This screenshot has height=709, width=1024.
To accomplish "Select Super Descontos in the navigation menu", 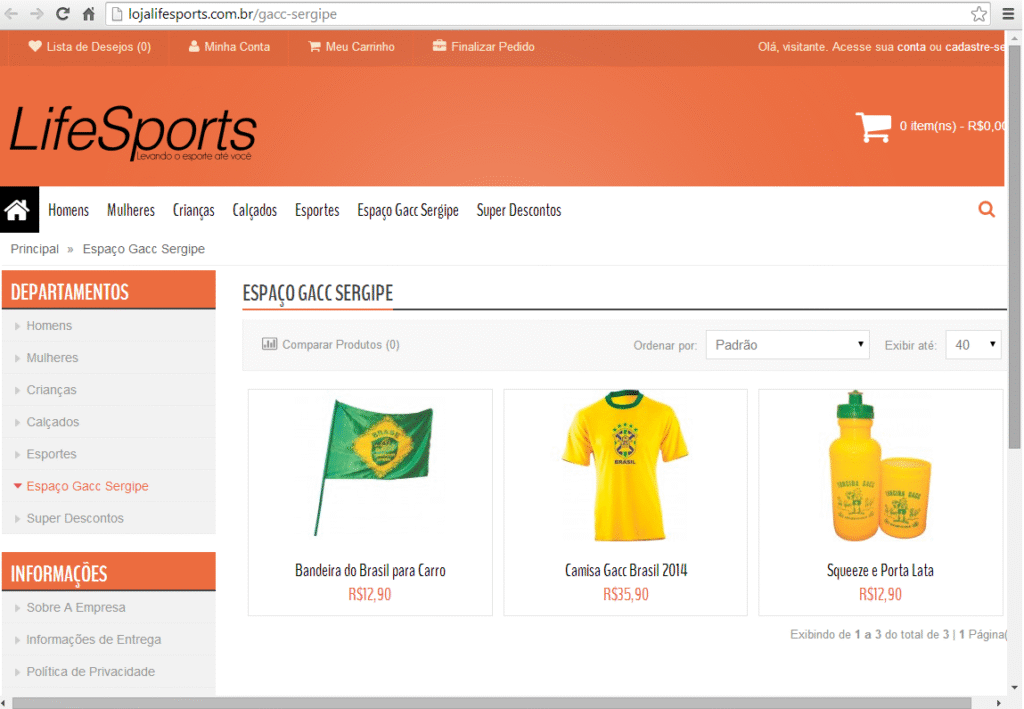I will pyautogui.click(x=518, y=210).
